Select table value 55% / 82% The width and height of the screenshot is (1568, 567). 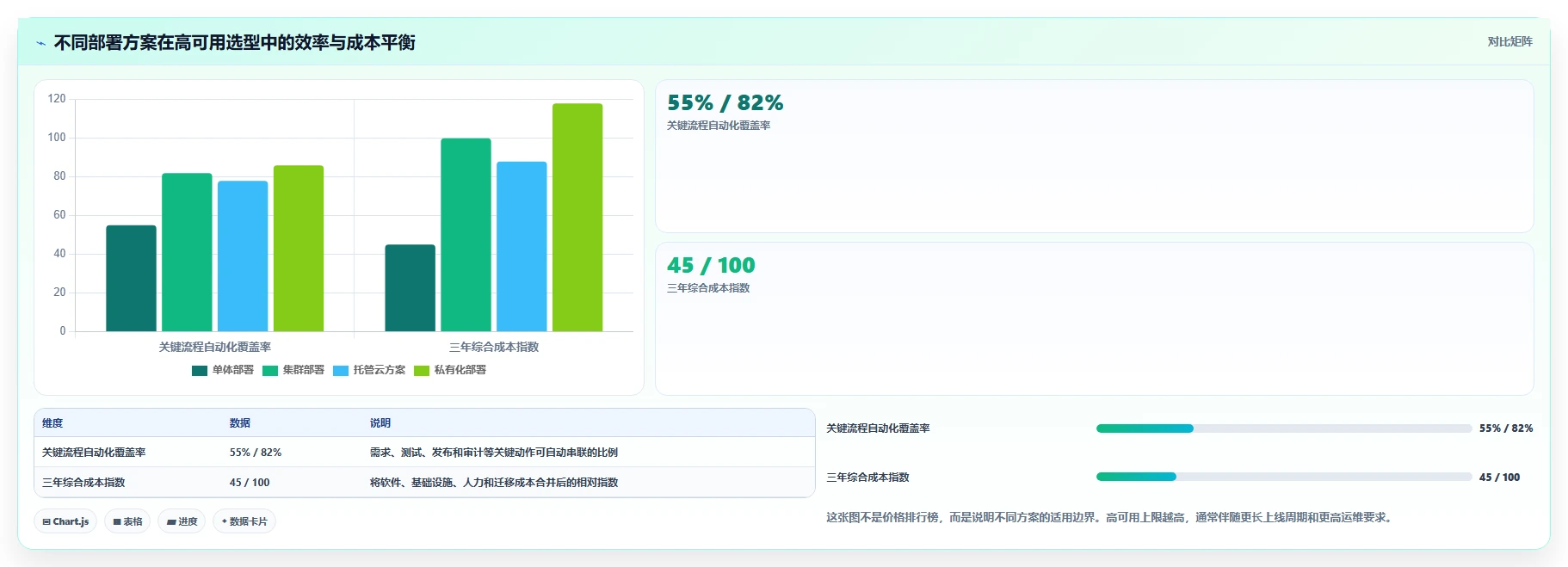(255, 453)
